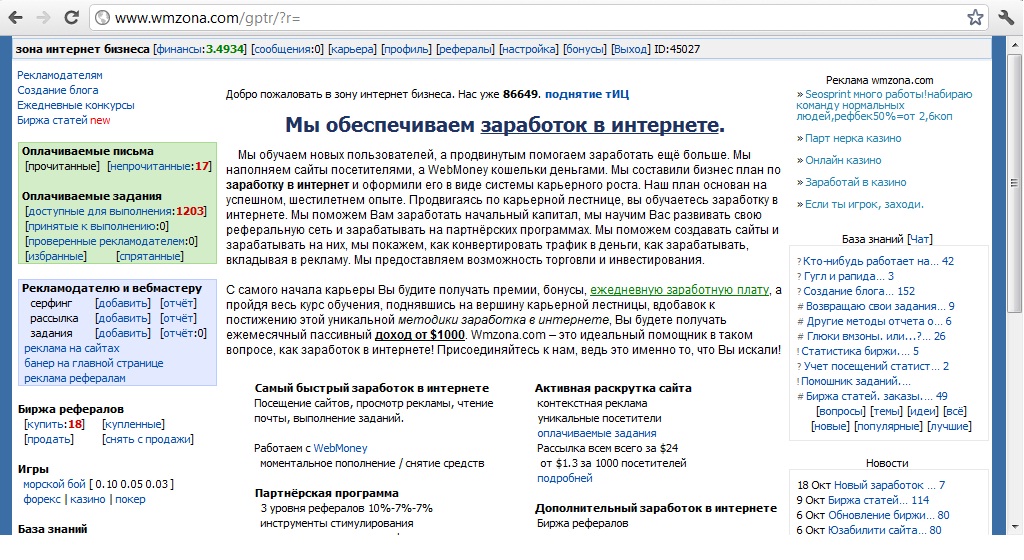Click the scrollbar up arrow
1024x560 pixels.
click(1016, 46)
